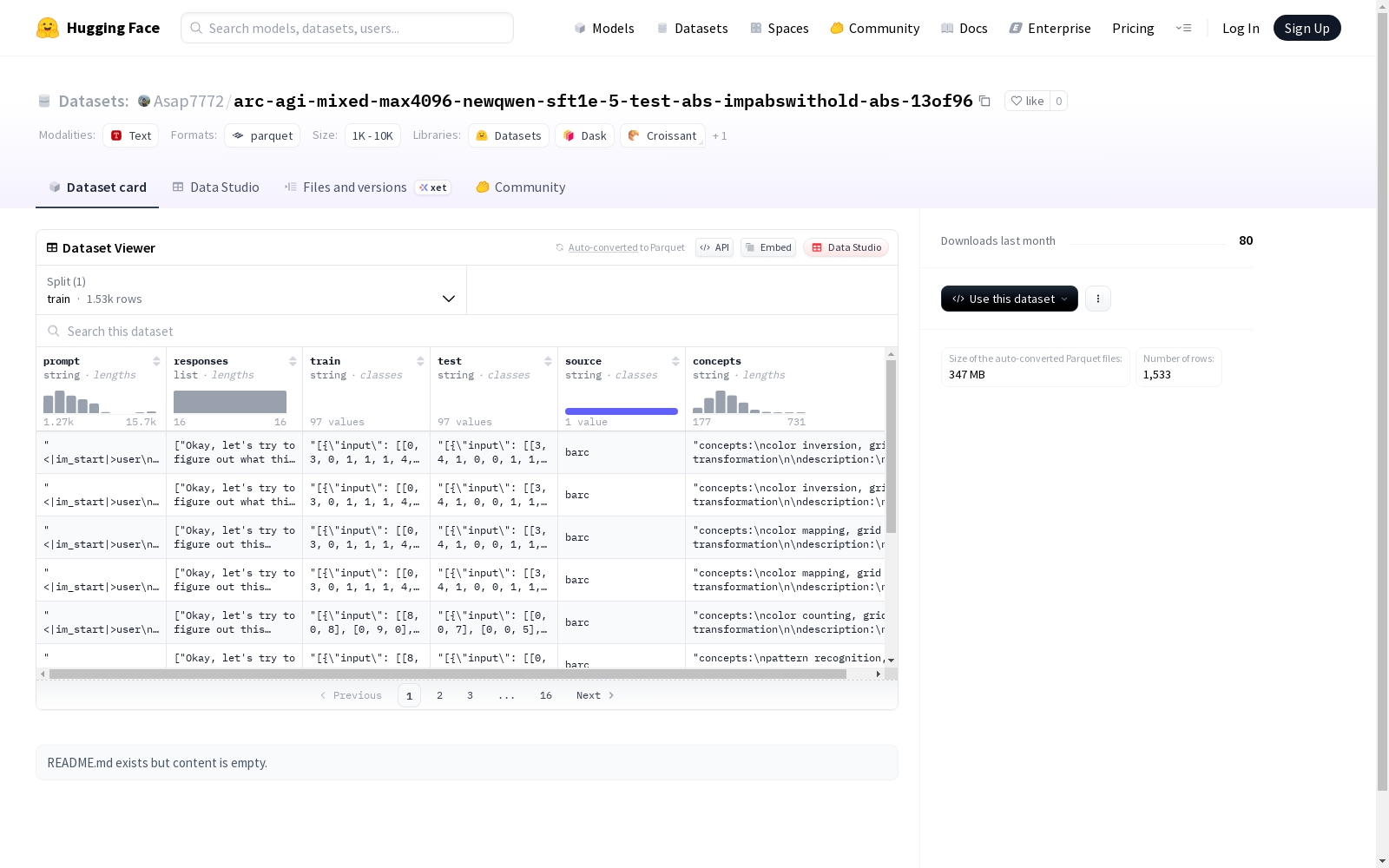Go to Models in top navigation
The width and height of the screenshot is (1389, 868).
tap(604, 28)
